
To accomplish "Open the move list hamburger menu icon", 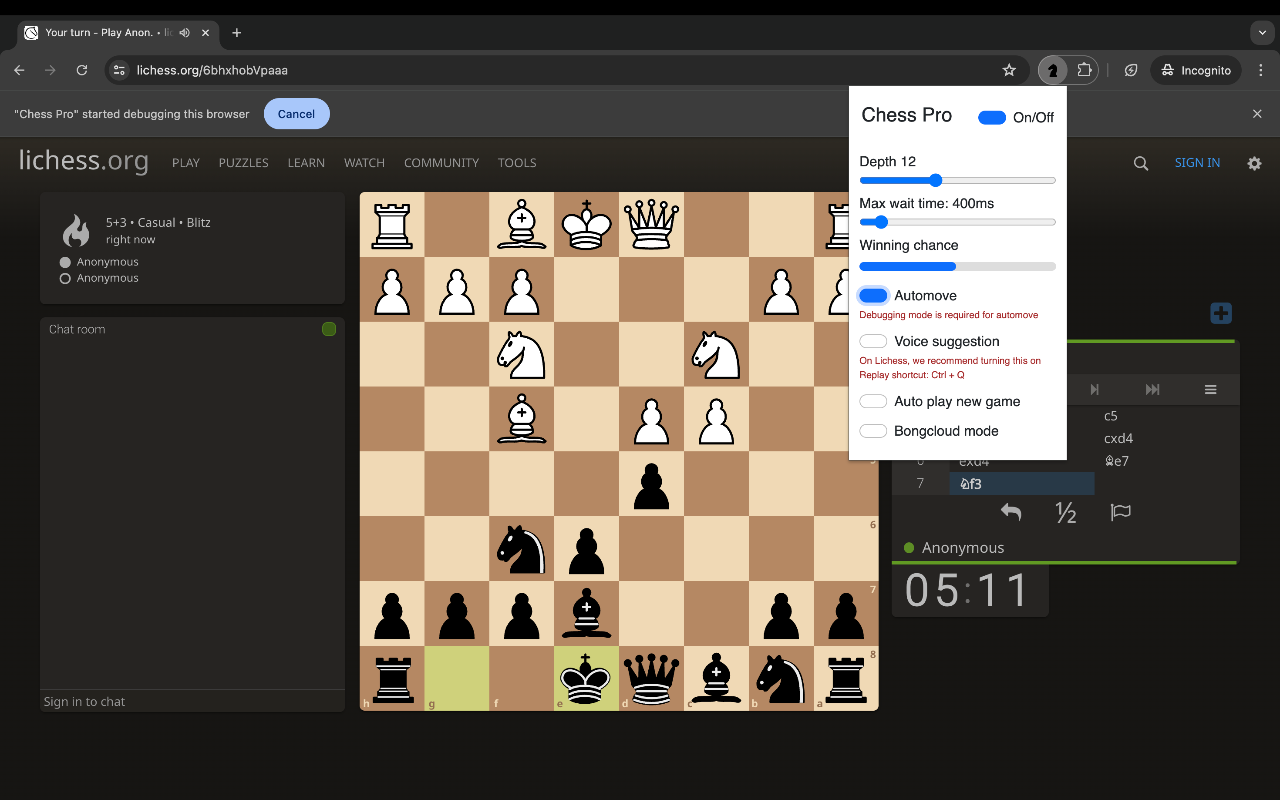I will click(1210, 389).
